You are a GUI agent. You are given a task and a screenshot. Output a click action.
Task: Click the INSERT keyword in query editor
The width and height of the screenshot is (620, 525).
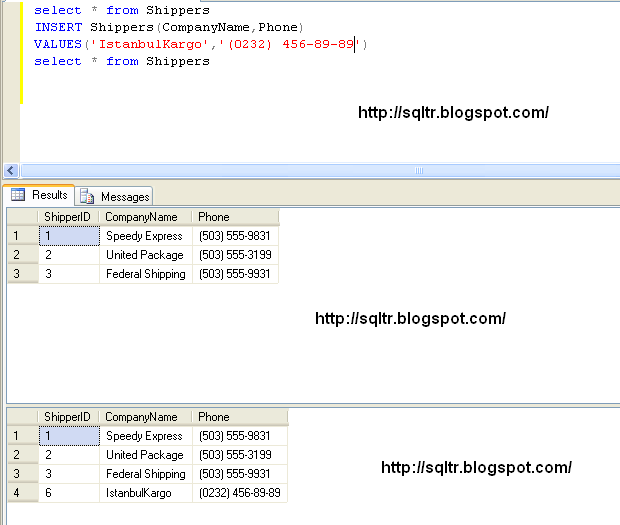tap(58, 27)
